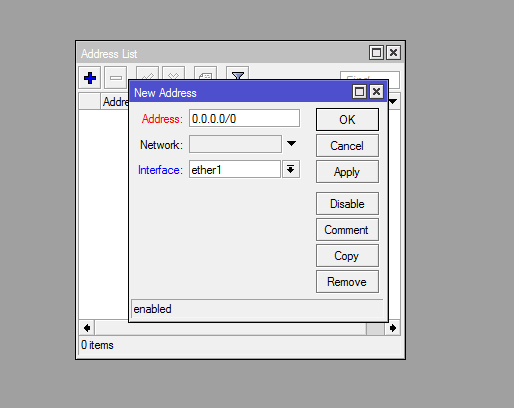Click the ether1 interface field
Viewport: 514px width, 408px height.
(x=235, y=169)
